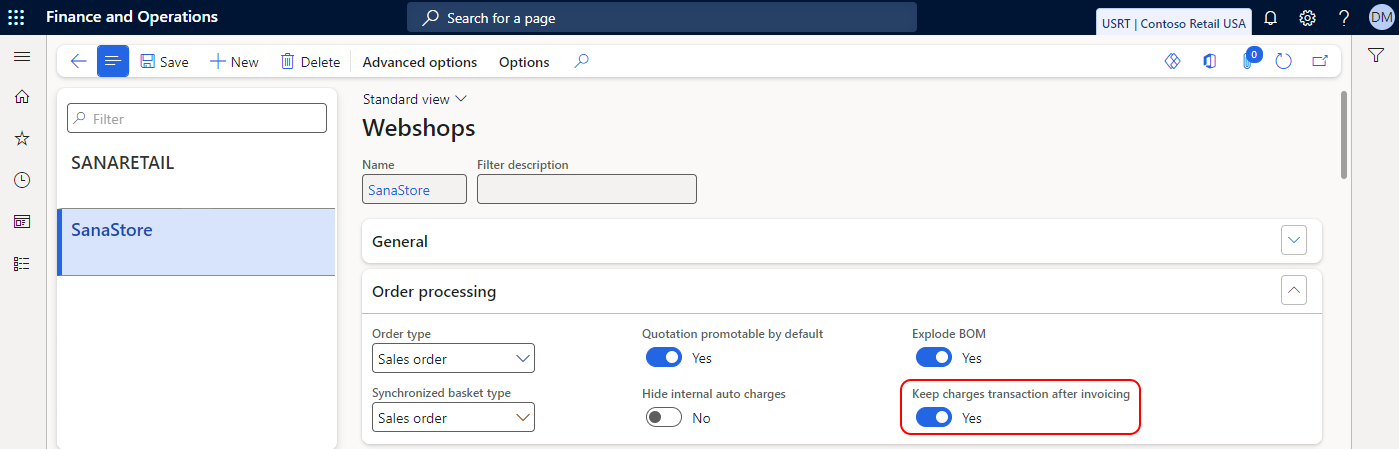Open the app launcher waffle menu
1399x449 pixels.
coord(16,17)
